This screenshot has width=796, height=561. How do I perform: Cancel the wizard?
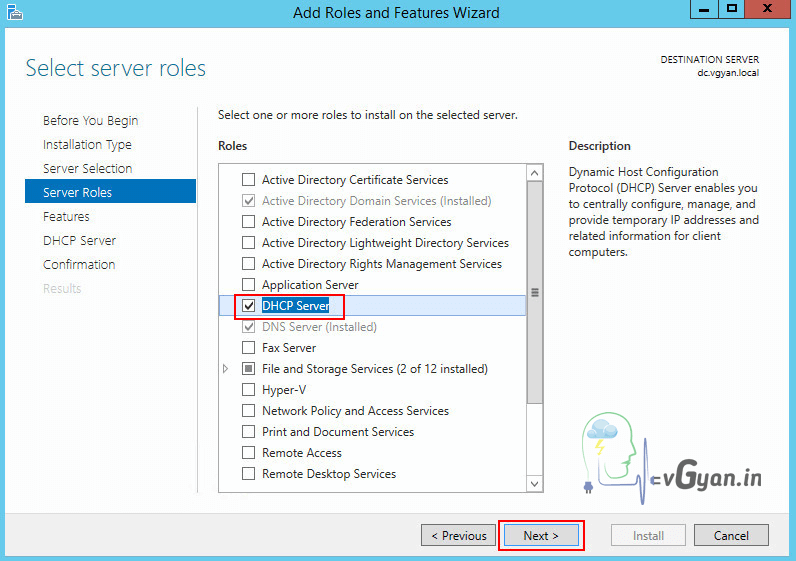731,536
